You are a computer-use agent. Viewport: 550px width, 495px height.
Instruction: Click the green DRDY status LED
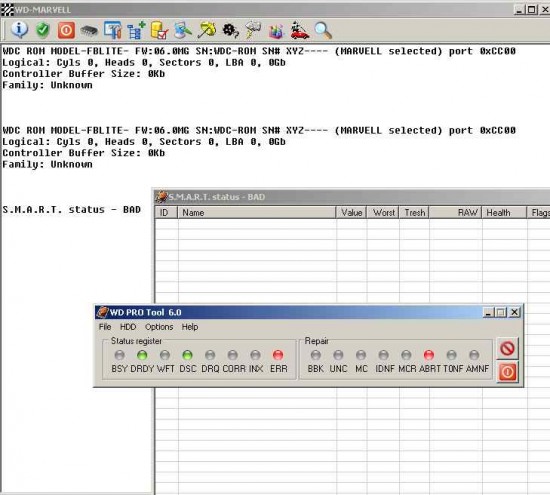click(x=142, y=355)
